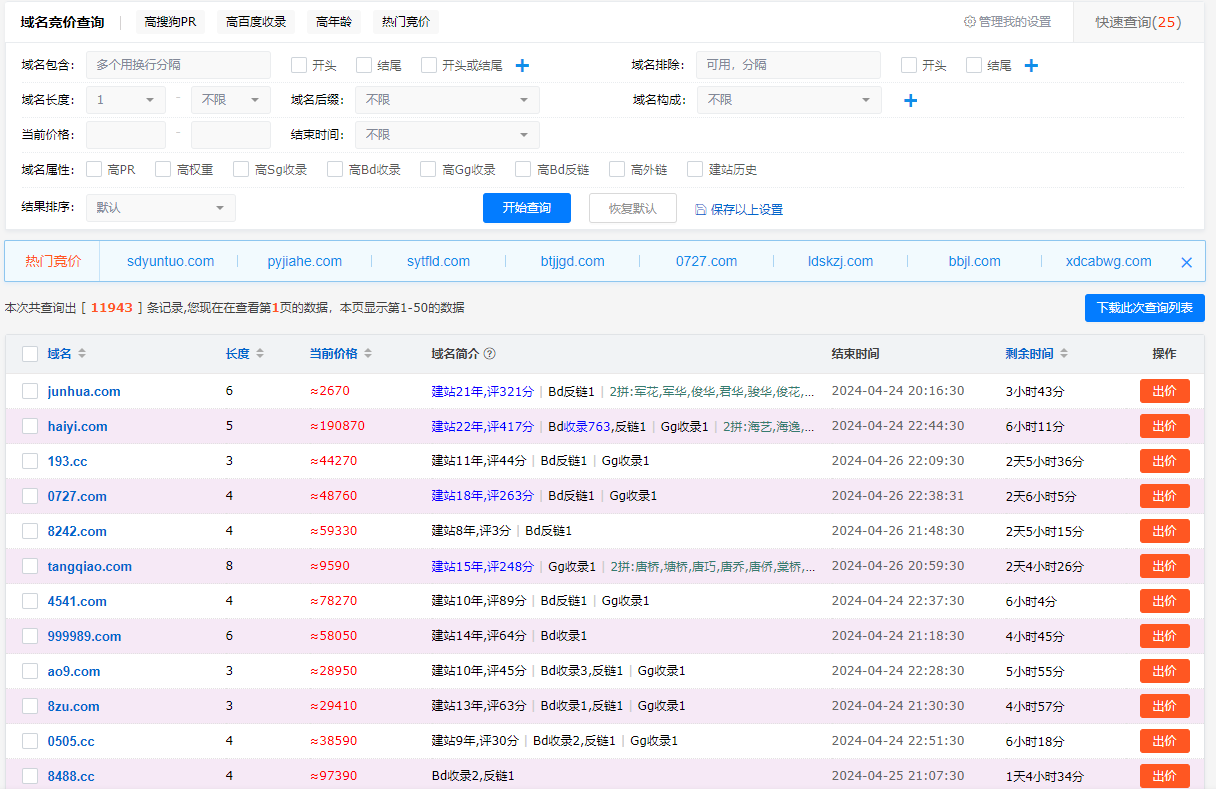Tick the 开头或结尾 checkbox
Image resolution: width=1216 pixels, height=793 pixels.
click(429, 65)
